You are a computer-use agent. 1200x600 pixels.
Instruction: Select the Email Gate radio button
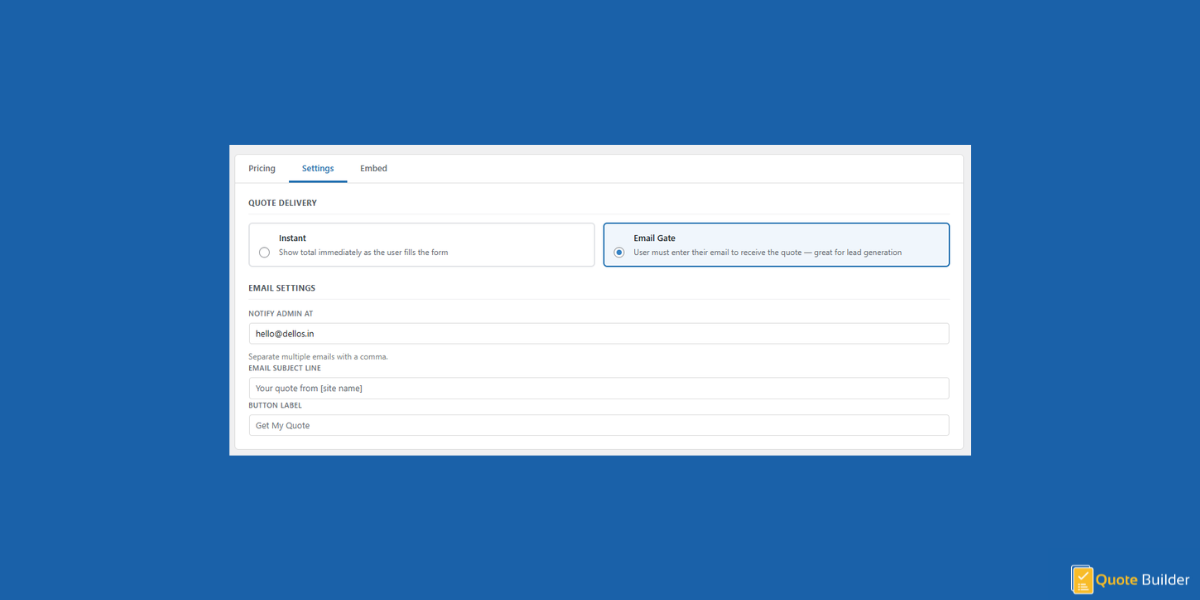point(618,252)
